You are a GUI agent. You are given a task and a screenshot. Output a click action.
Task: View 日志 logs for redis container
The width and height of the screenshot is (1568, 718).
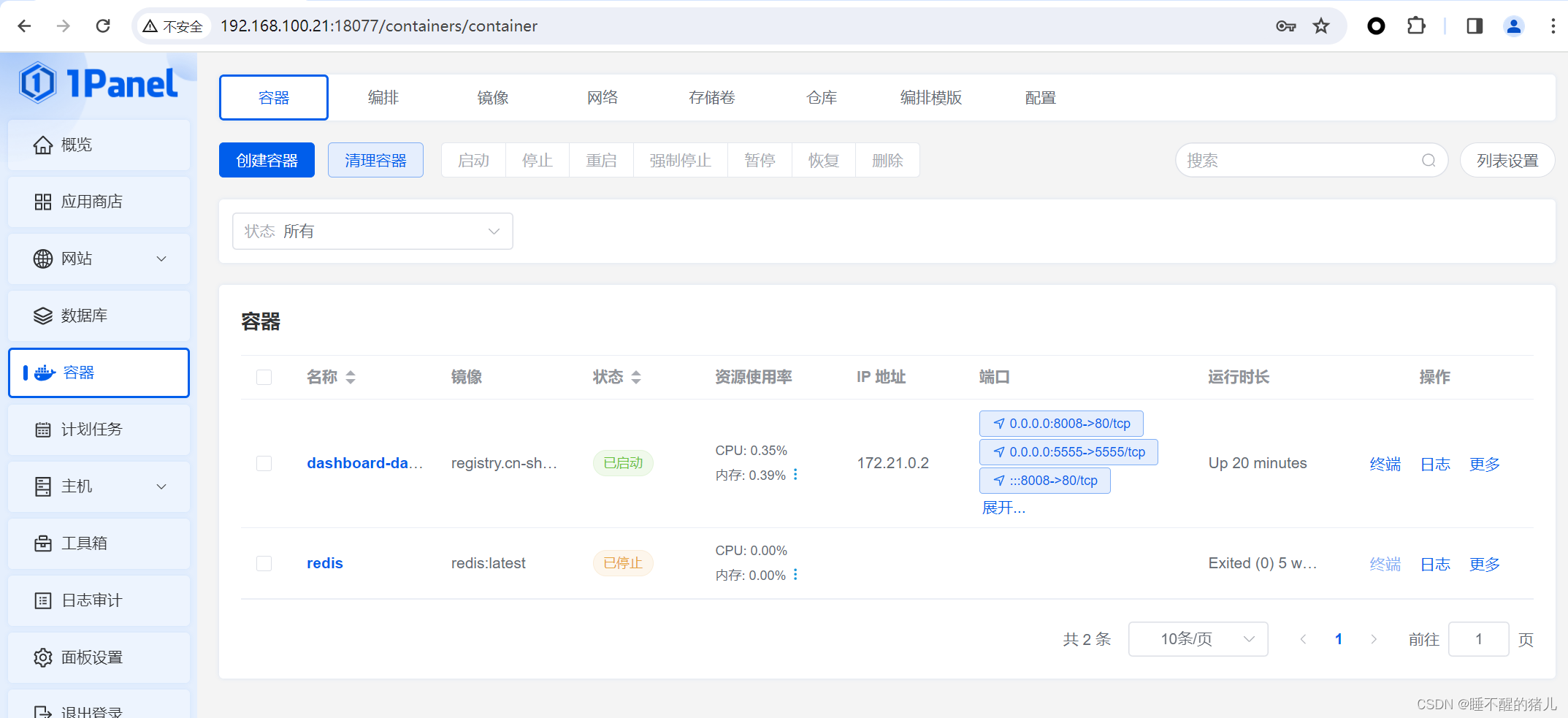(x=1435, y=564)
